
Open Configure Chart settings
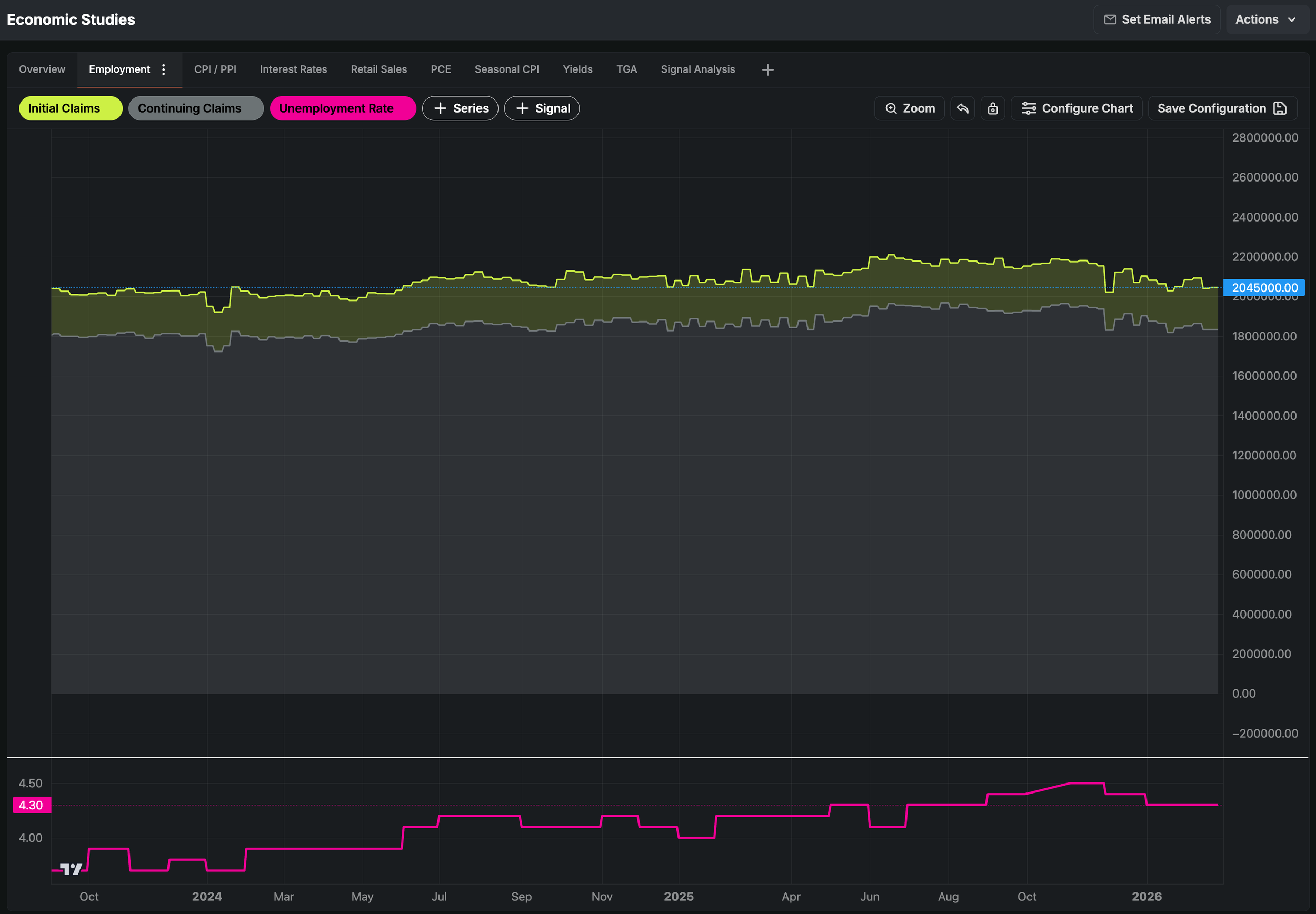(1076, 108)
